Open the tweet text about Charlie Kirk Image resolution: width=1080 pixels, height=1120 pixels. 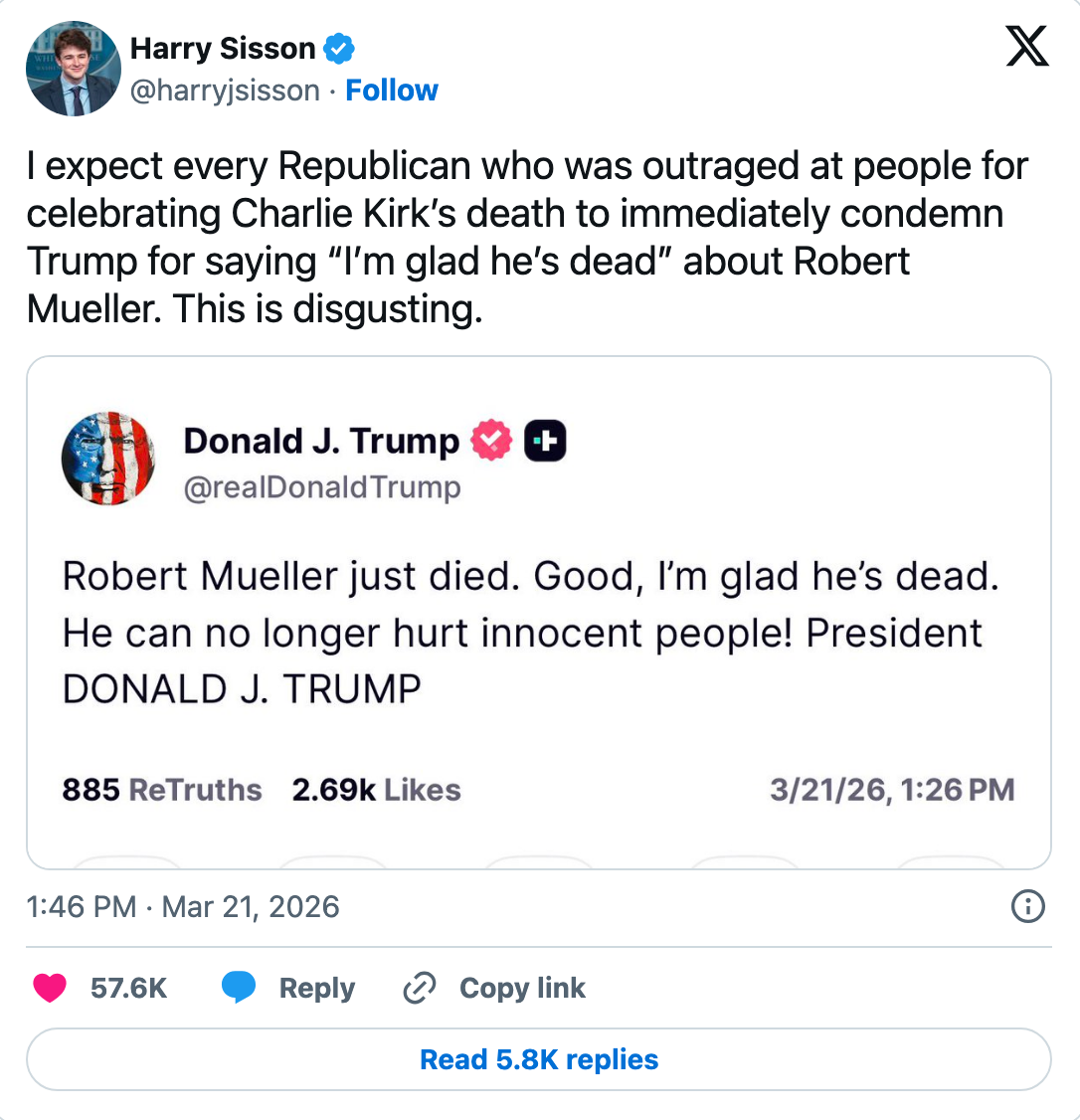pyautogui.click(x=527, y=238)
